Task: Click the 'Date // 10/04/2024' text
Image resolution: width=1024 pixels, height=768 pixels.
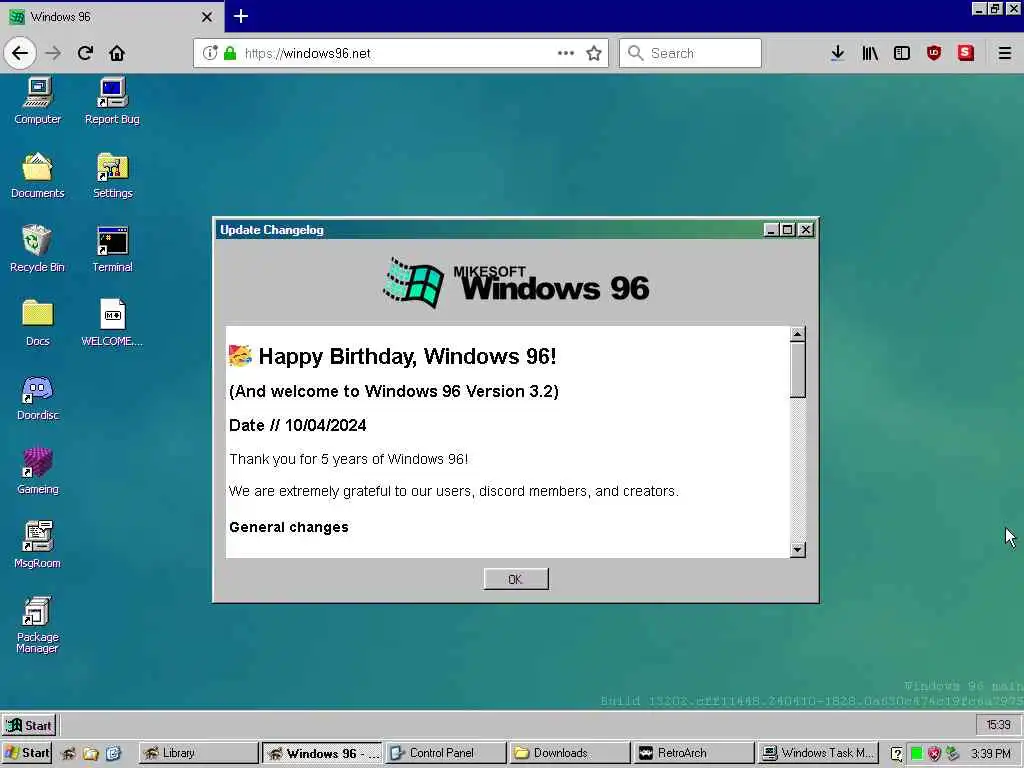Action: point(298,425)
